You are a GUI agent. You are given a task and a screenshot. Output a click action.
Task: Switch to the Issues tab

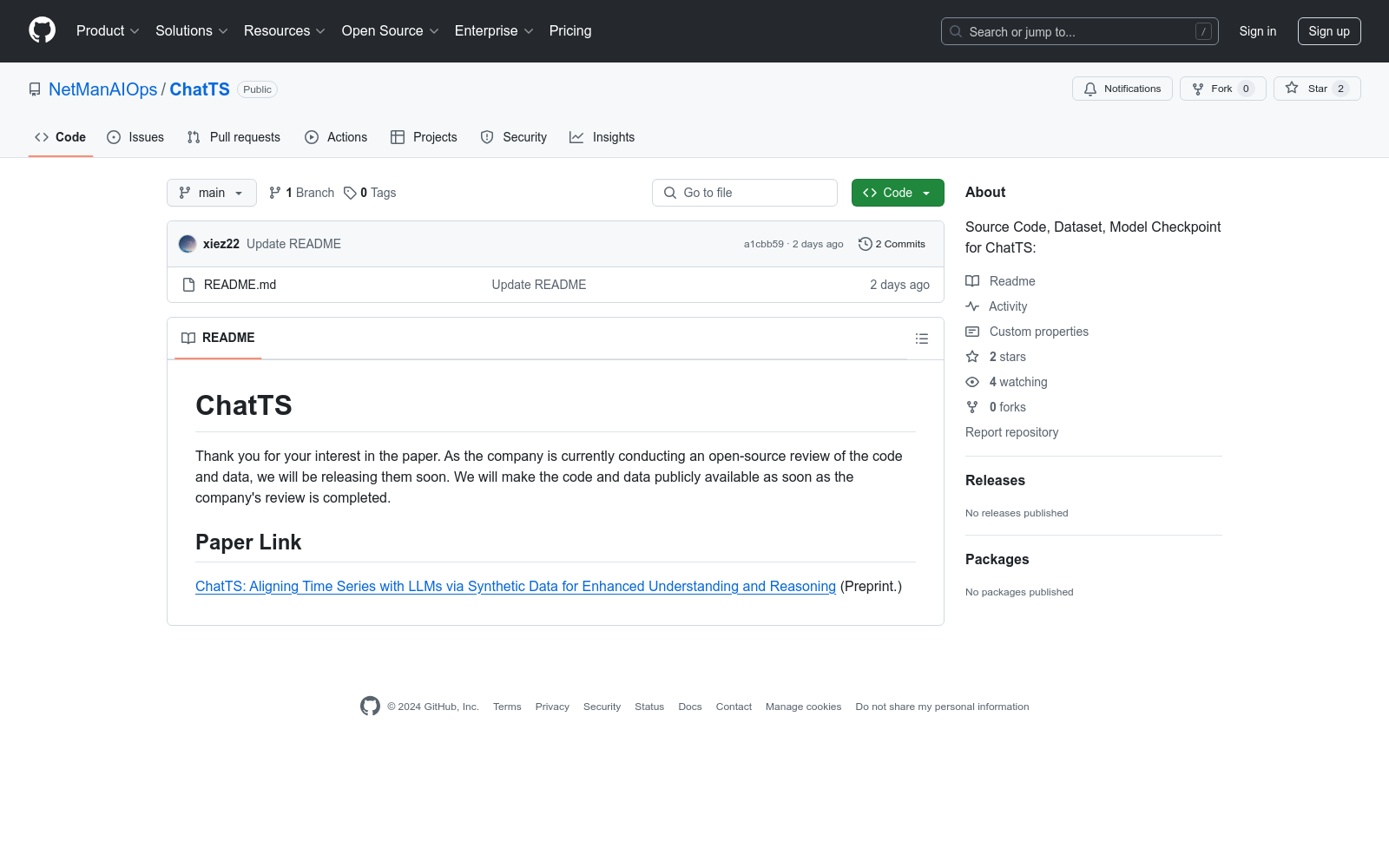click(135, 137)
